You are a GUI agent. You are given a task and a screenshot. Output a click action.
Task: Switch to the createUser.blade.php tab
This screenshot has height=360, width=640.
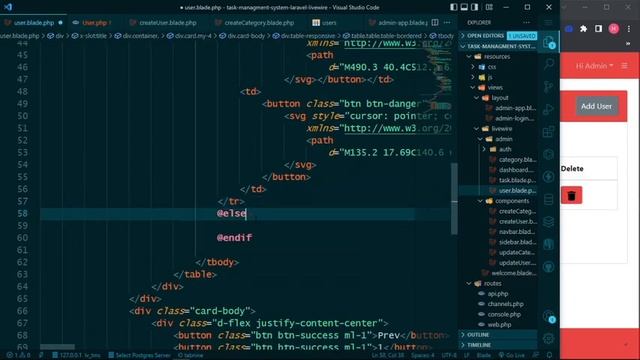[168, 22]
